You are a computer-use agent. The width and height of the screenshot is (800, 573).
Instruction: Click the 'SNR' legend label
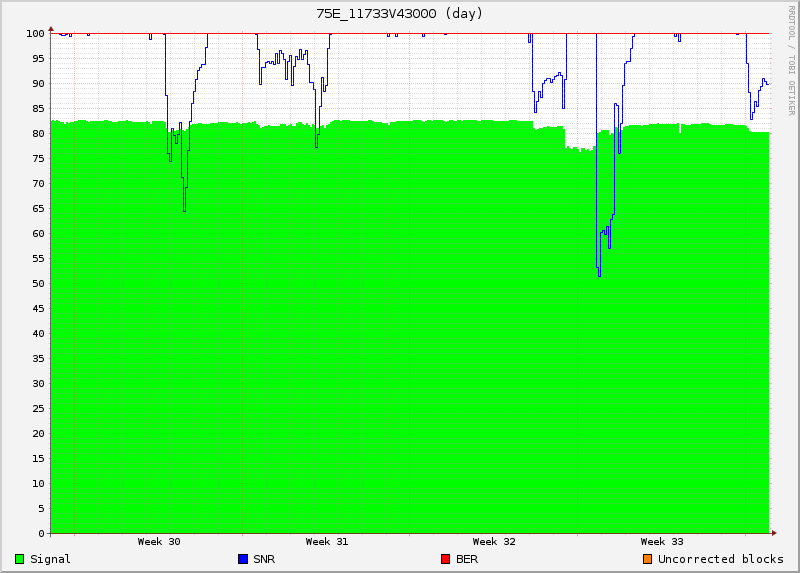tap(264, 559)
